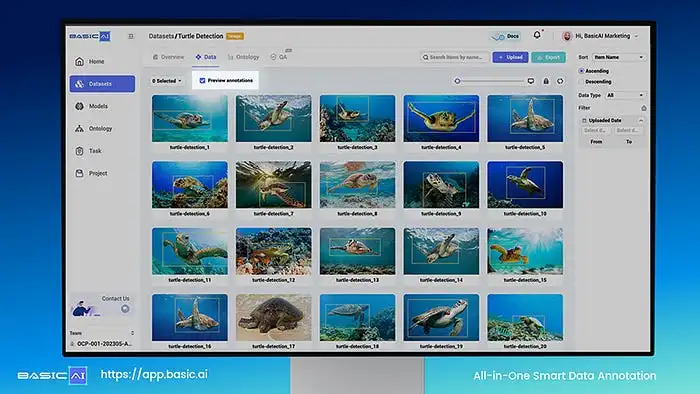700x394 pixels.
Task: Open the Data Type All dropdown
Action: 625,95
